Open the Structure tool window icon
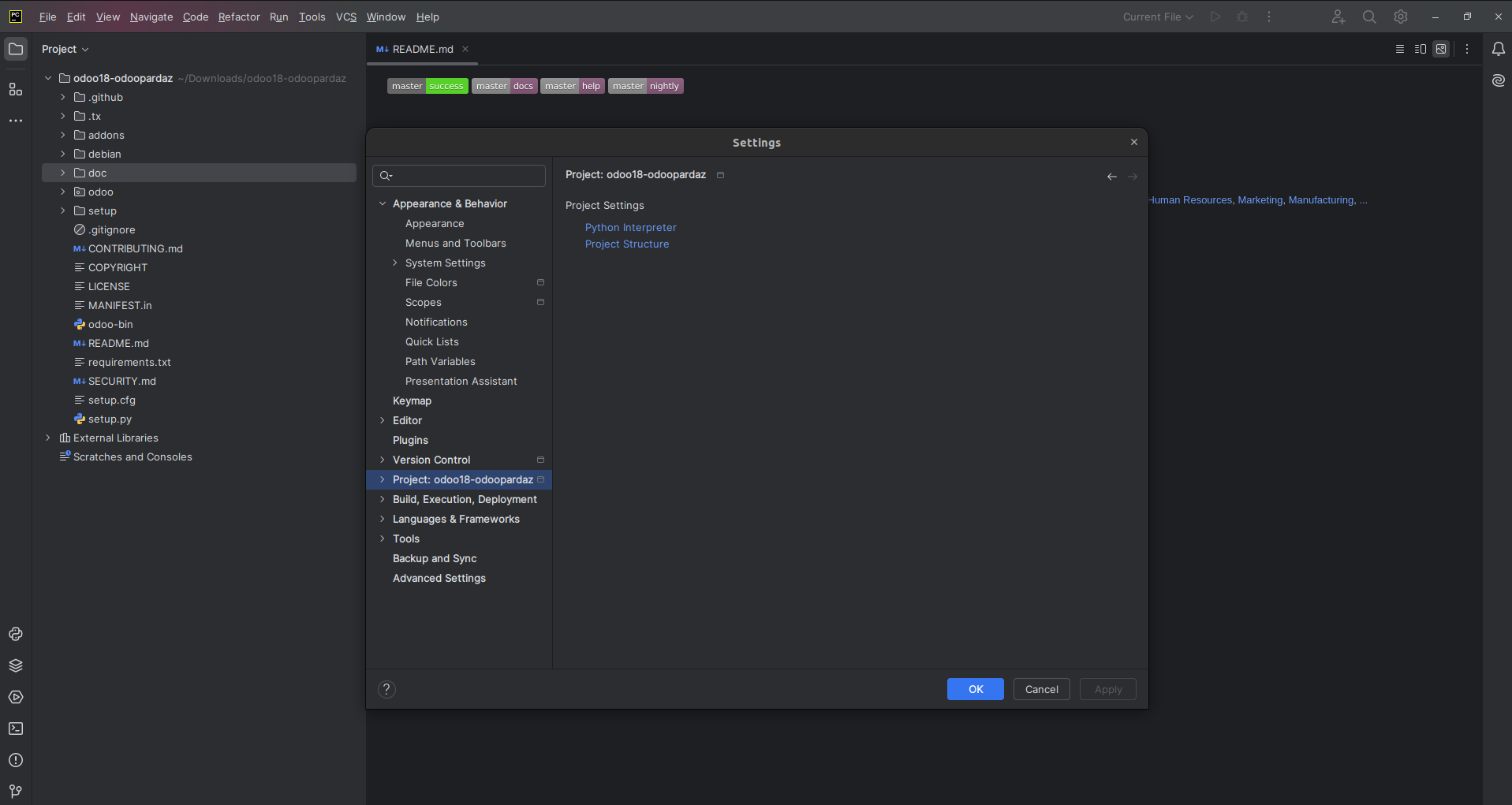Viewport: 1512px width, 805px height. tap(16, 89)
